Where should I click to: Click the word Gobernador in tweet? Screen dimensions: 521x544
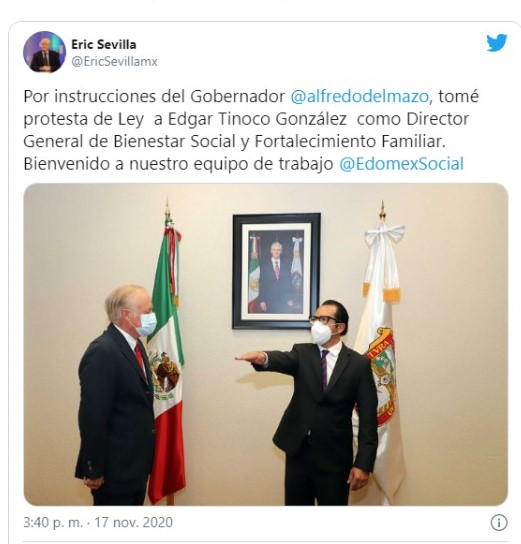(x=238, y=96)
